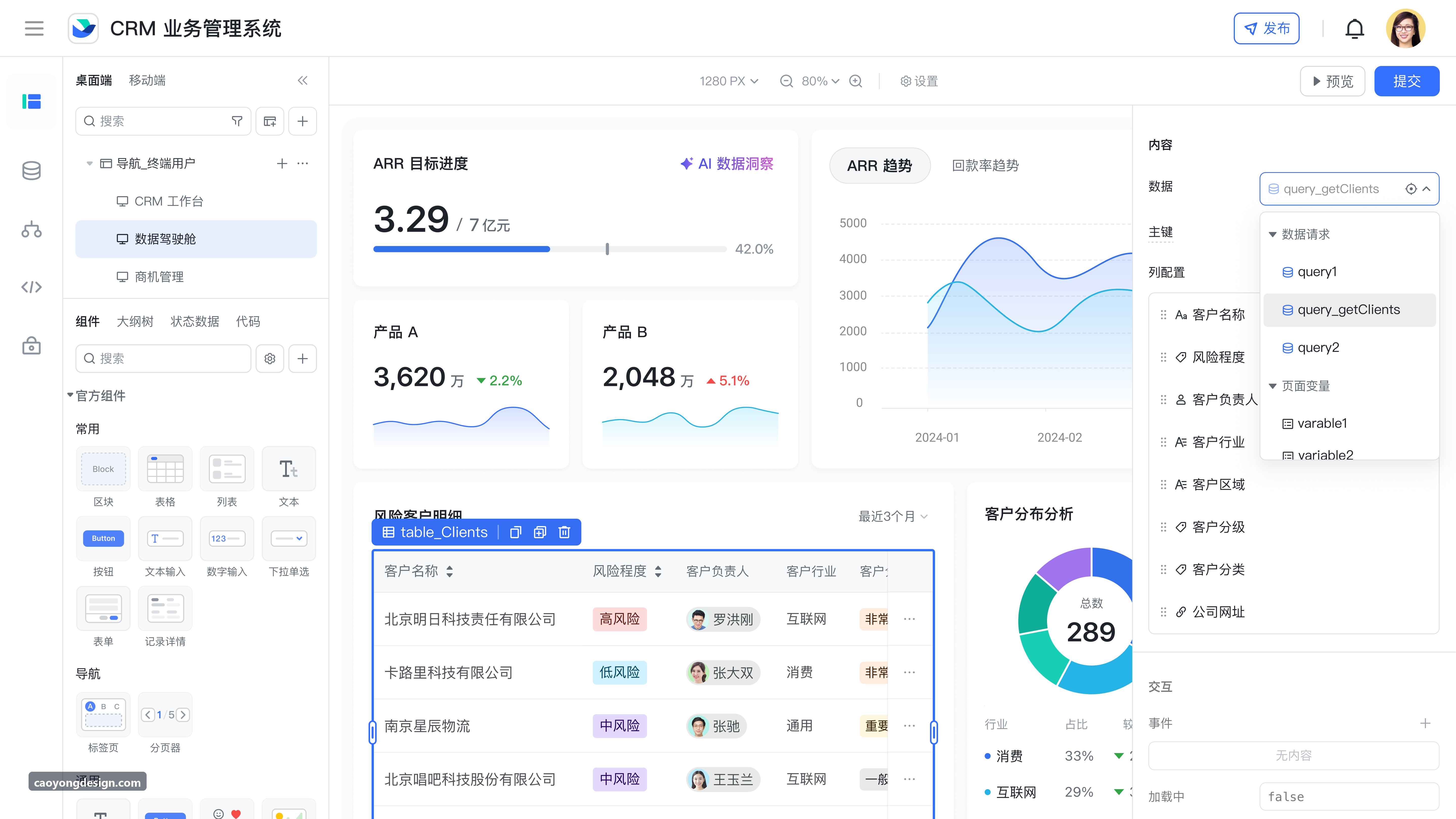Delete the table_Clients component
The width and height of the screenshot is (1456, 819).
click(564, 532)
